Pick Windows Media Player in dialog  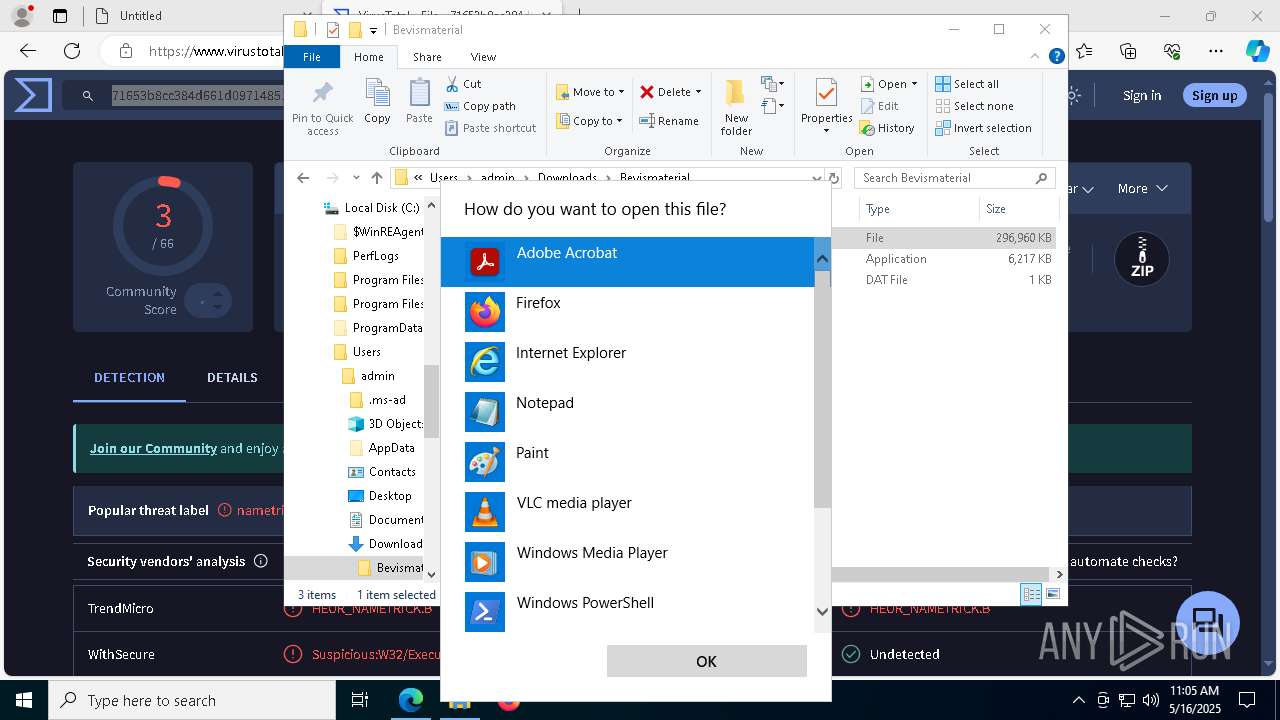point(627,562)
